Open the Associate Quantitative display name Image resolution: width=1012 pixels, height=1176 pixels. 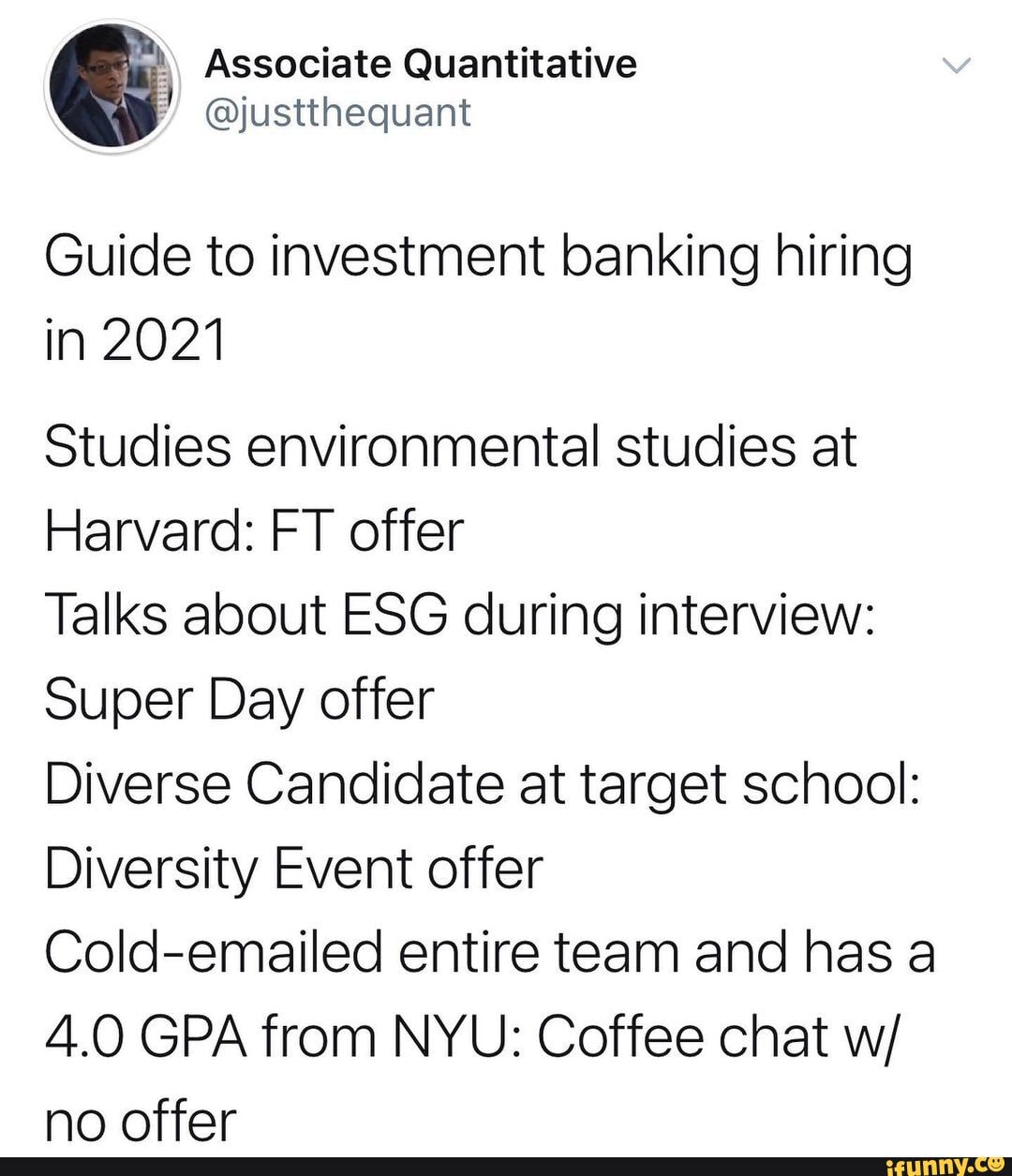click(421, 64)
